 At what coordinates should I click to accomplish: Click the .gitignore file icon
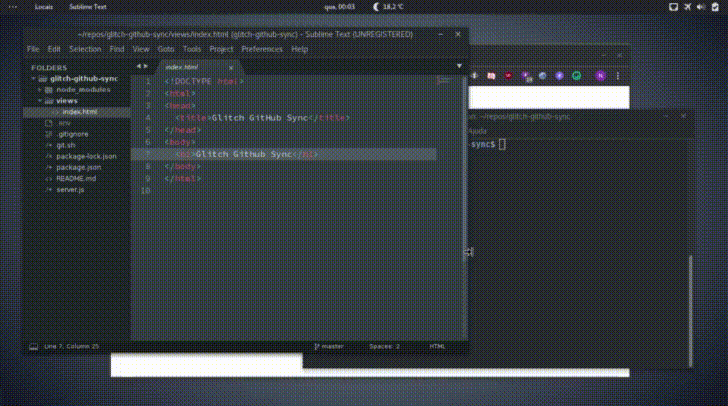click(49, 134)
